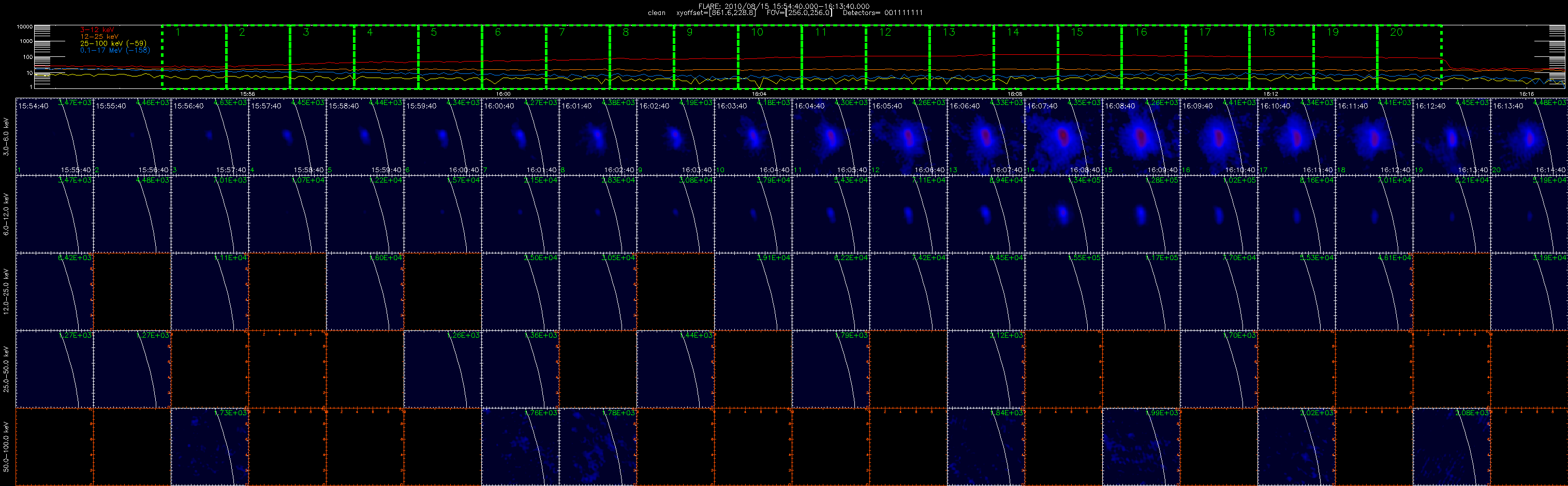This screenshot has height=486, width=1568.
Task: Click the 6.0-12.0 keV row label
Action: click(6, 214)
